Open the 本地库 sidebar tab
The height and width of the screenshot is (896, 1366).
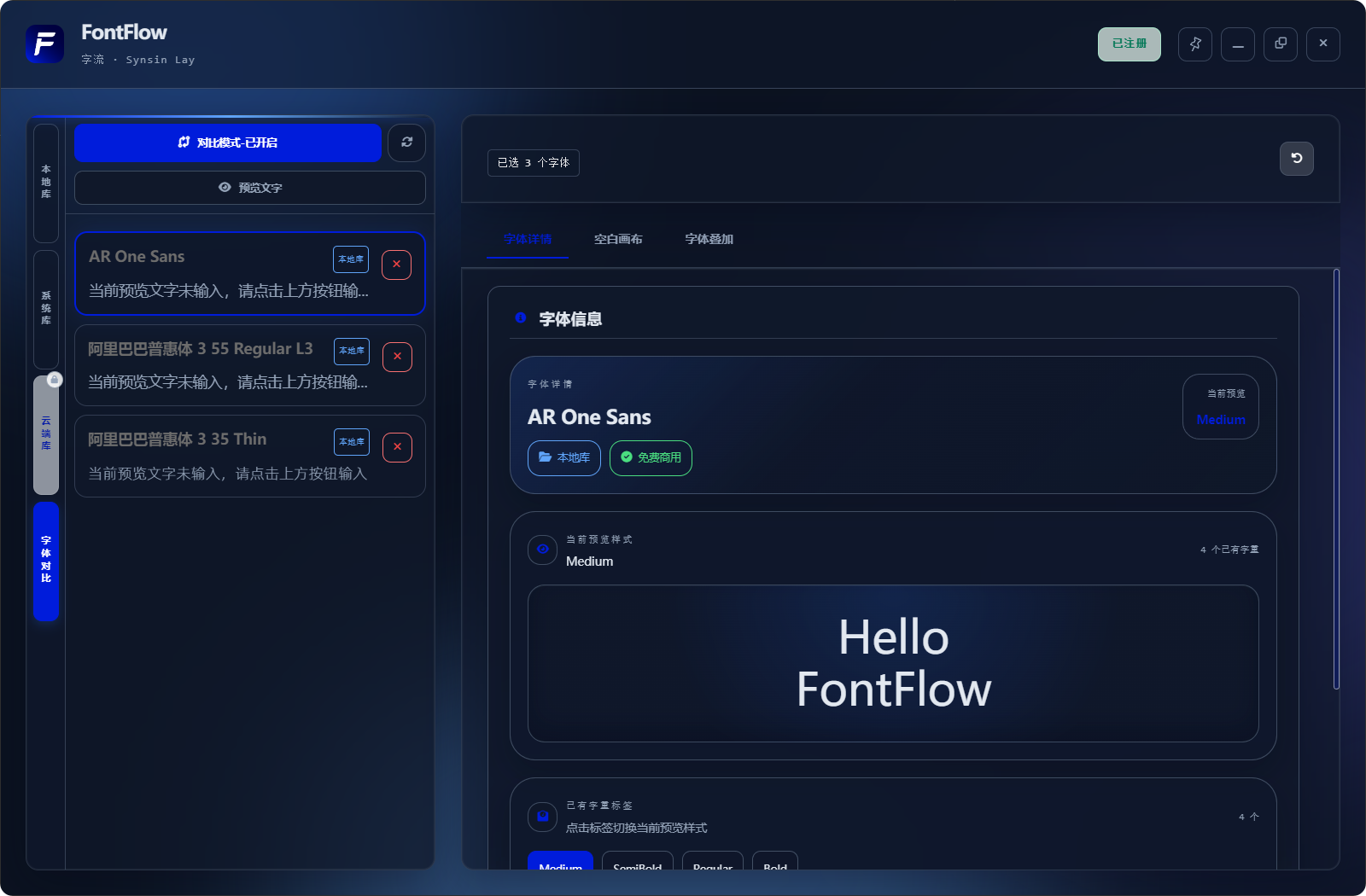pyautogui.click(x=46, y=183)
